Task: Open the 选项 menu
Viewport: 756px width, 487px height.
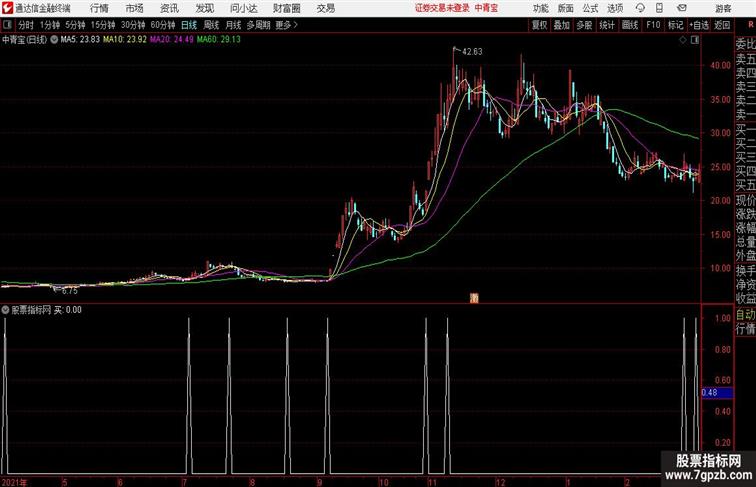Action: tap(615, 8)
